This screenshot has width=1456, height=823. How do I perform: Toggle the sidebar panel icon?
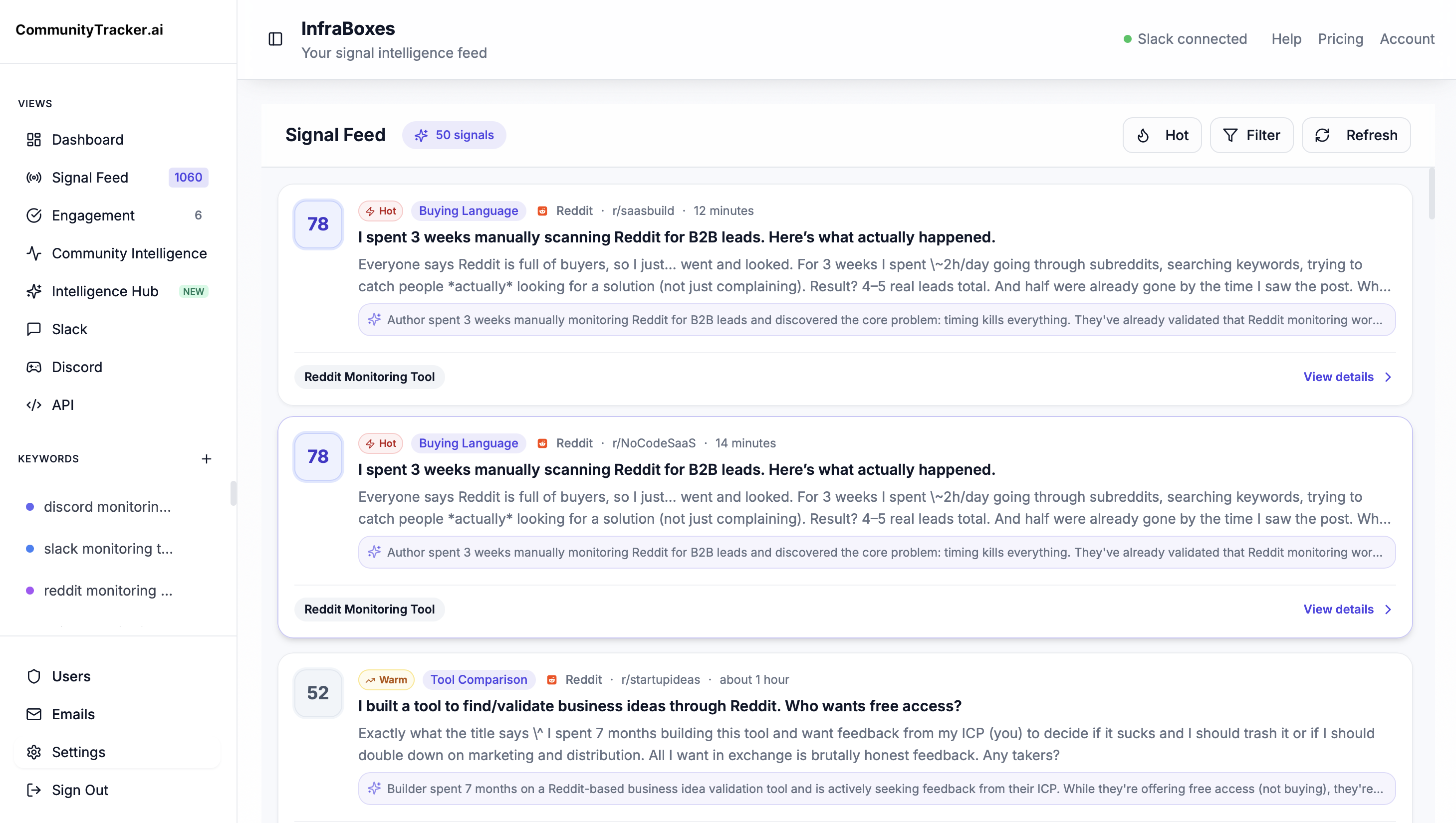tap(275, 39)
